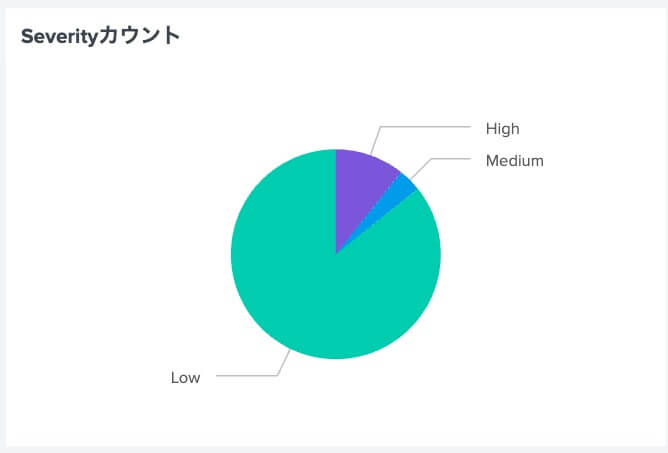Click the Severityカウント panel title
This screenshot has width=668, height=453.
pyautogui.click(x=100, y=36)
